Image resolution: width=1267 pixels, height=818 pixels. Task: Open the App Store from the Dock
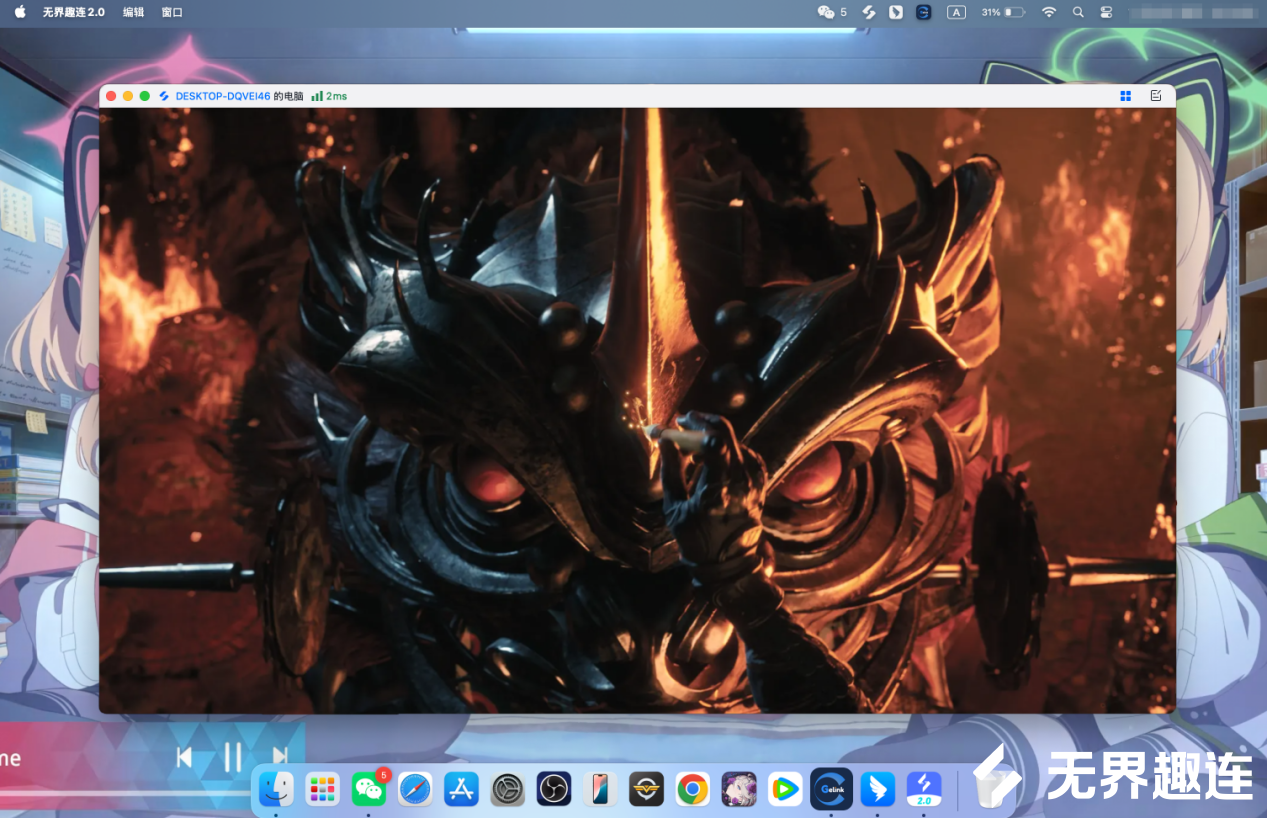[461, 789]
